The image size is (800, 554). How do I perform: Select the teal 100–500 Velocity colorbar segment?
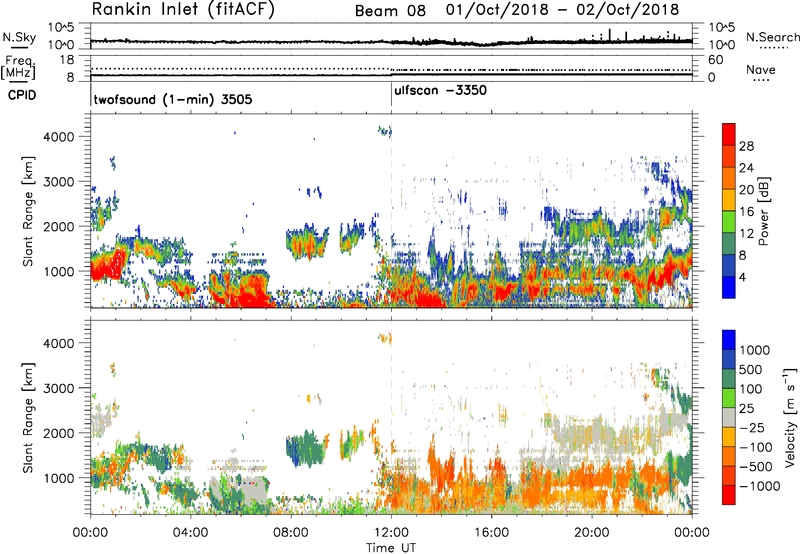pyautogui.click(x=729, y=379)
